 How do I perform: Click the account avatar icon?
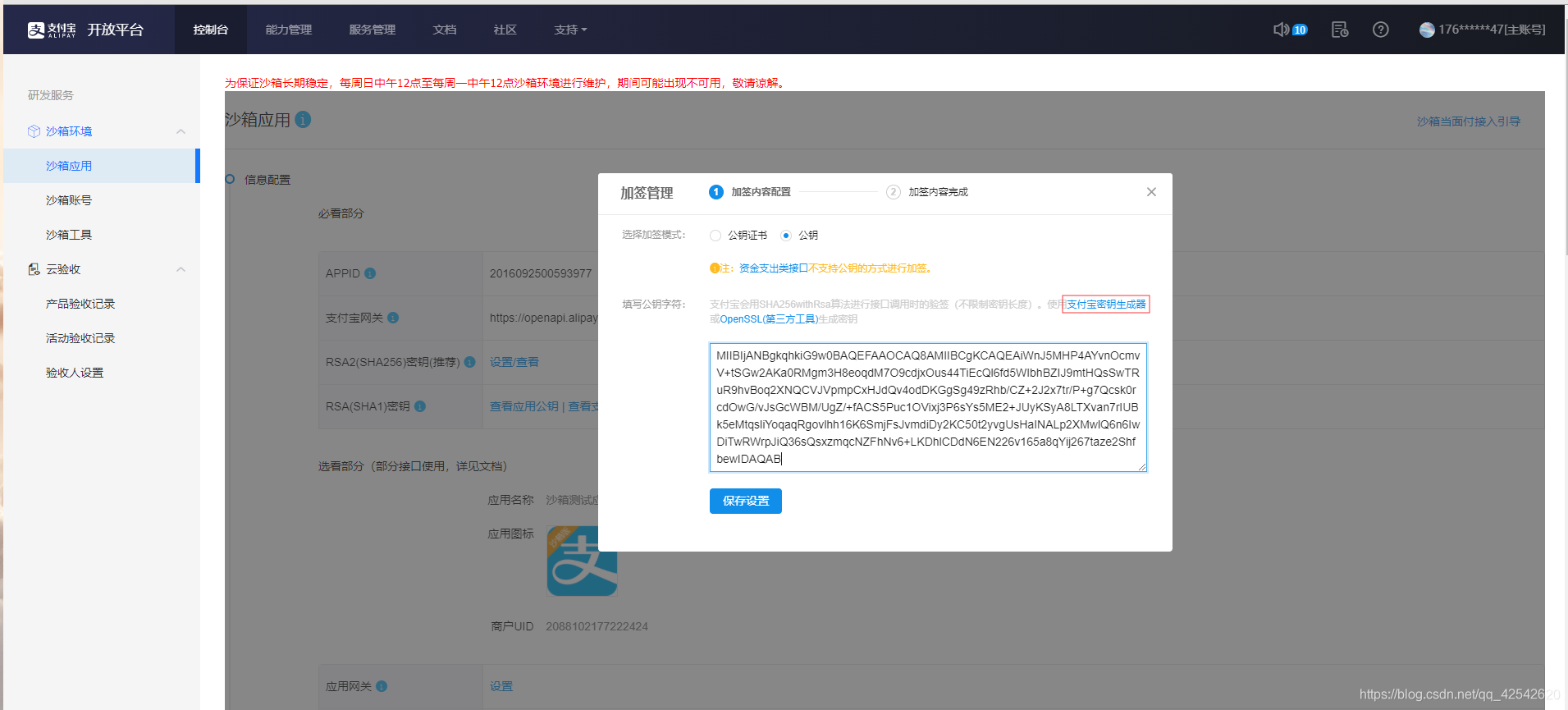pyautogui.click(x=1427, y=30)
